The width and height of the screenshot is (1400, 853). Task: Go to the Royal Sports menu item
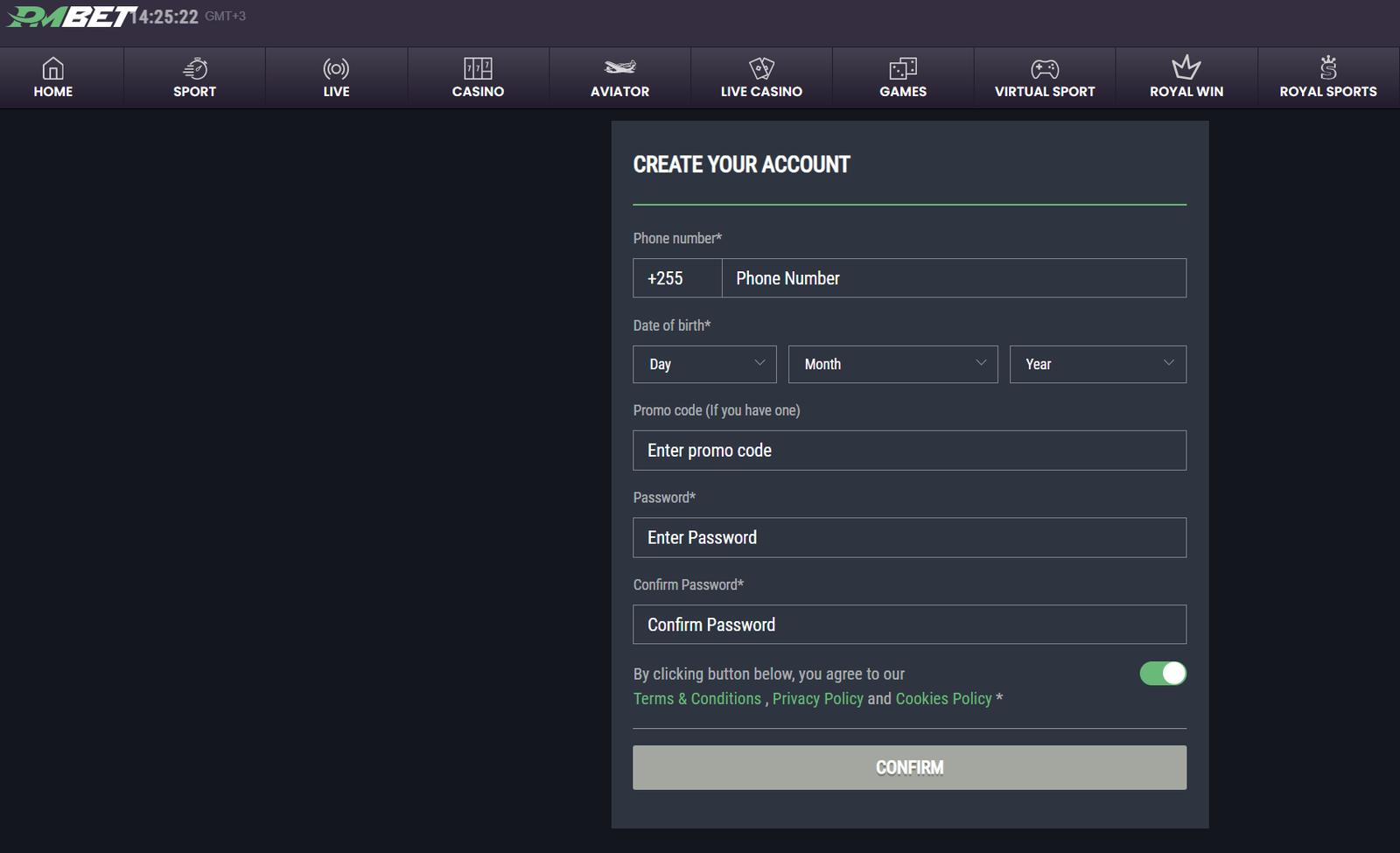pyautogui.click(x=1327, y=78)
